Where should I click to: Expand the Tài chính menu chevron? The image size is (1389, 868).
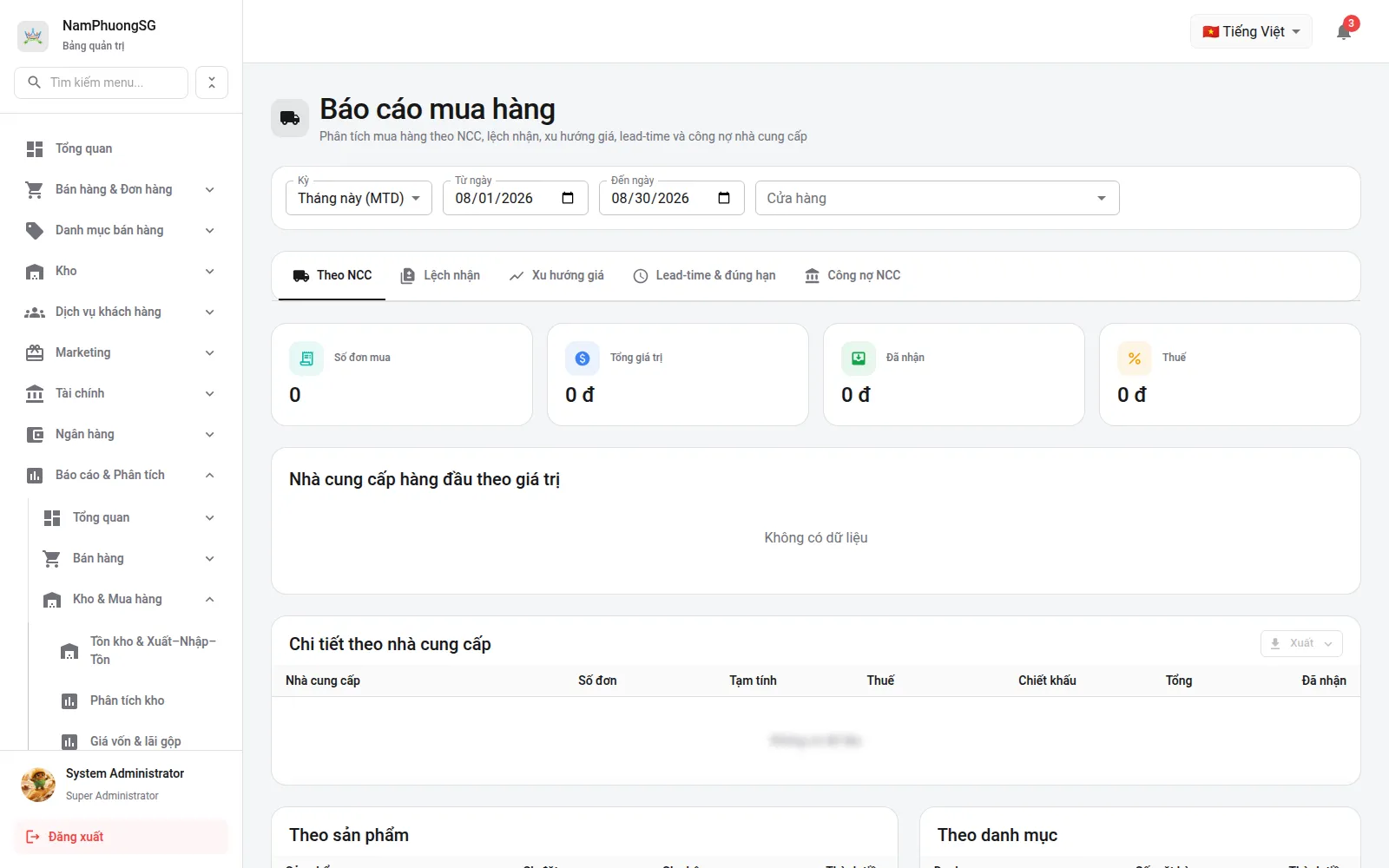point(210,393)
